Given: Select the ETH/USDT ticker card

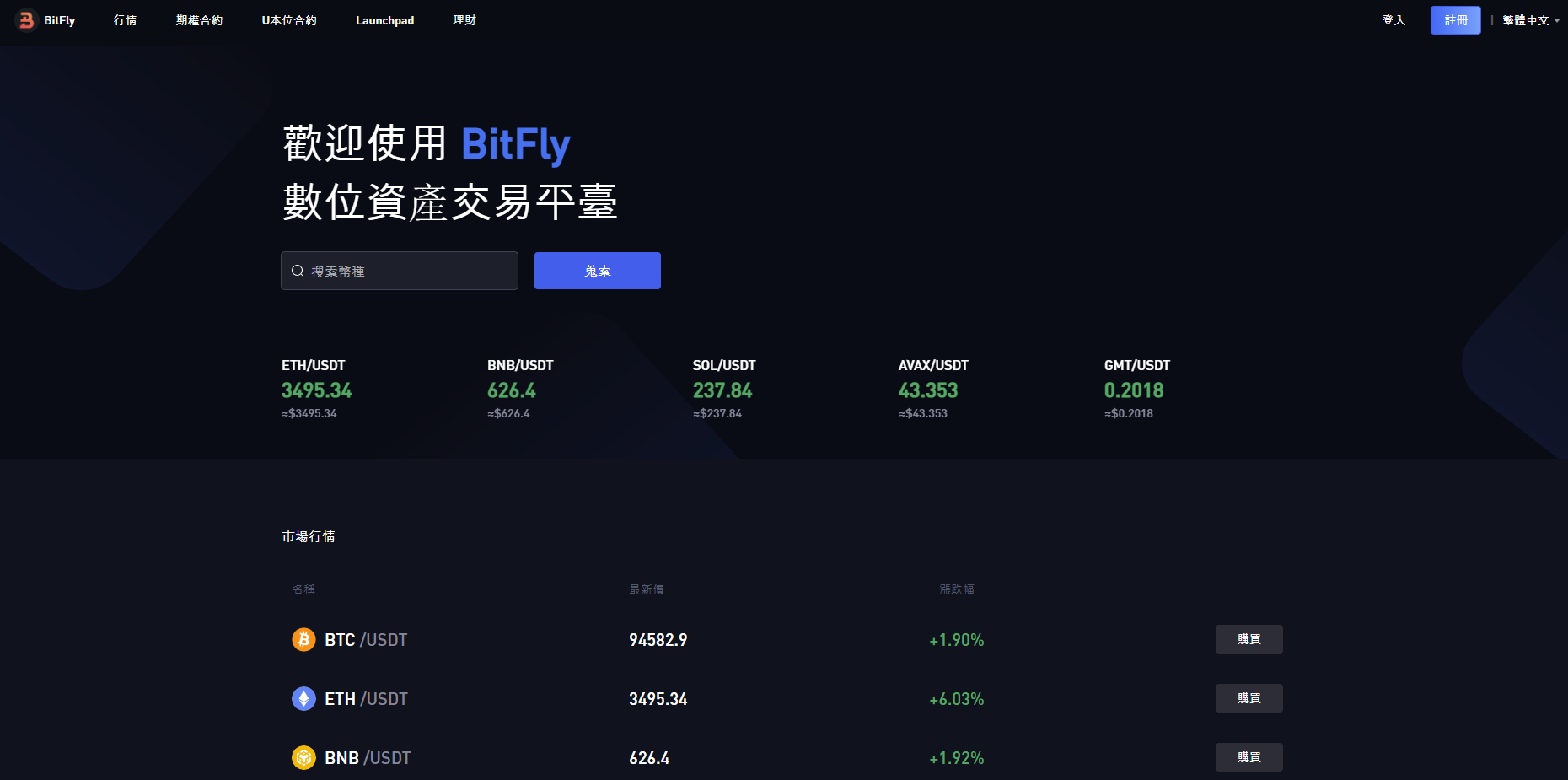Looking at the screenshot, I should 317,389.
